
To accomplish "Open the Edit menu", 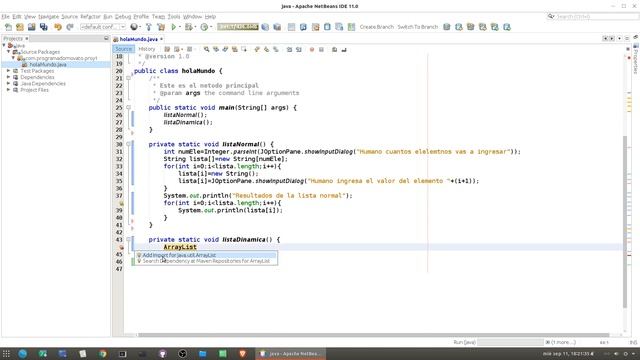I will click(17, 17).
